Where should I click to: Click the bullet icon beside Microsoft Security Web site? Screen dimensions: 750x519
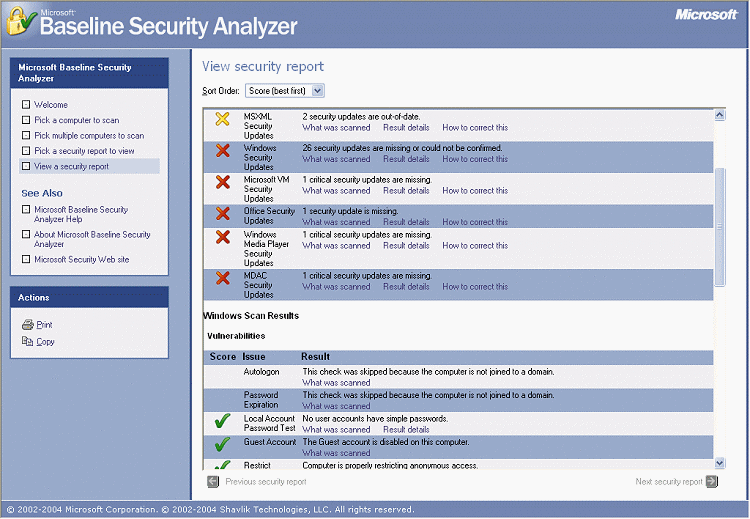coord(26,259)
